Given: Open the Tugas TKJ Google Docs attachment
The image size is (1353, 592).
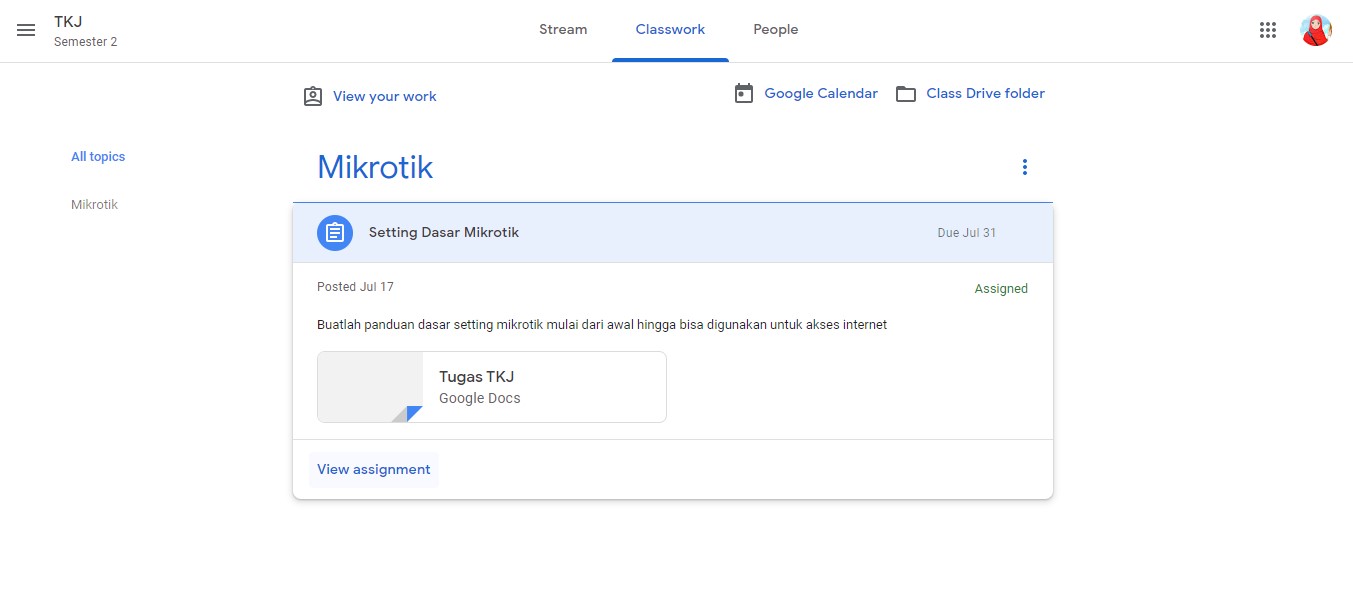Looking at the screenshot, I should 492,387.
